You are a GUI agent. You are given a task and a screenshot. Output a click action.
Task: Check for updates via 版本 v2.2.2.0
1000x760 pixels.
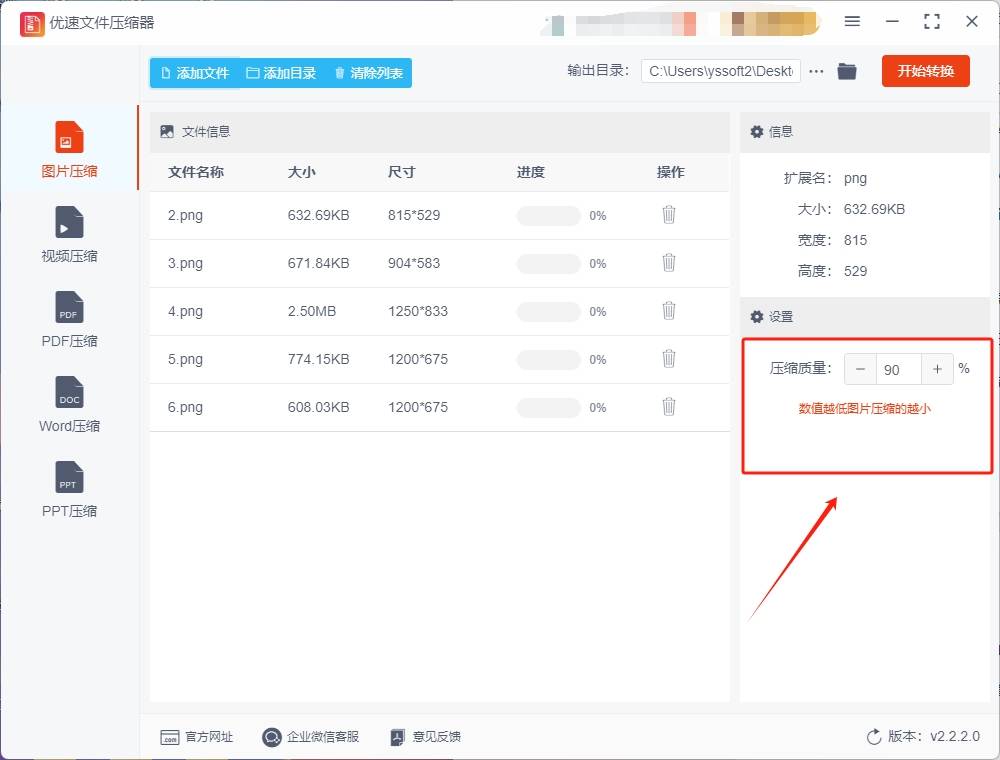tap(923, 736)
